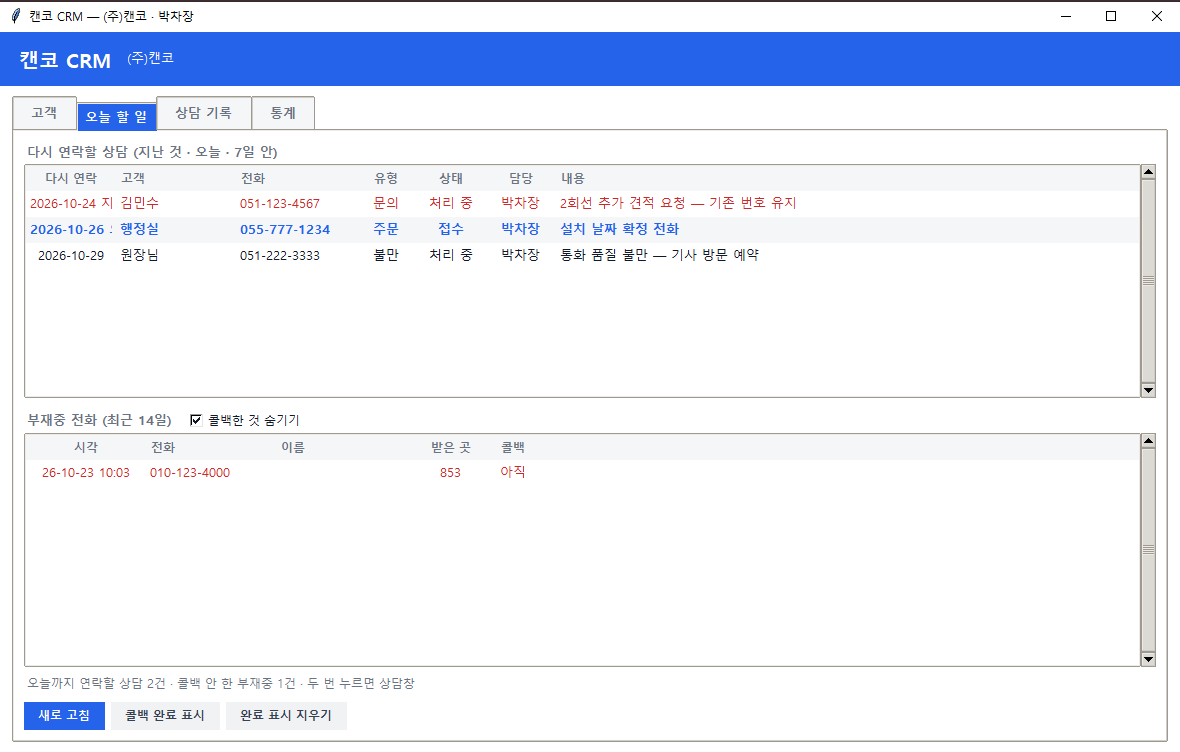The height and width of the screenshot is (752, 1180).
Task: Click the 불만 type cell
Action: (x=386, y=255)
